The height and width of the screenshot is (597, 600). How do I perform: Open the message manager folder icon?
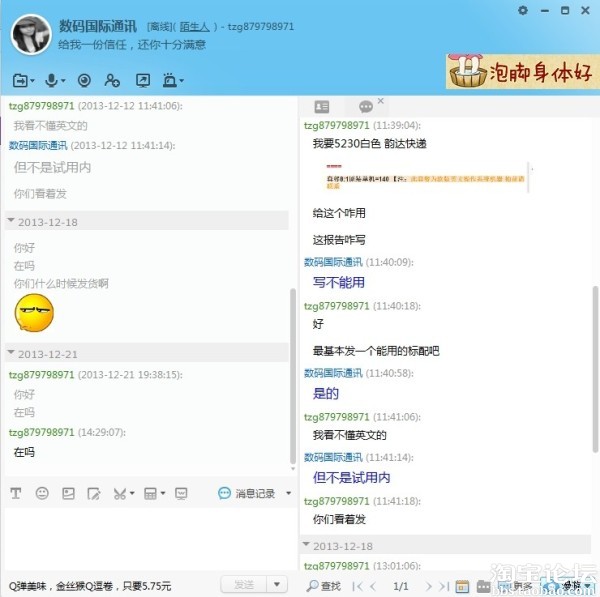click(x=484, y=586)
